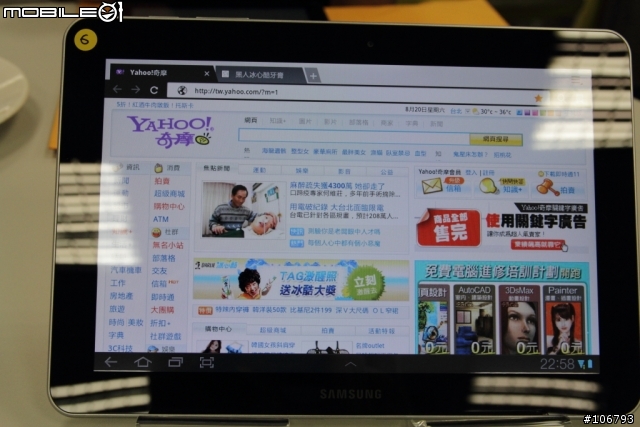Click the 交友 sidebar link

click(159, 271)
